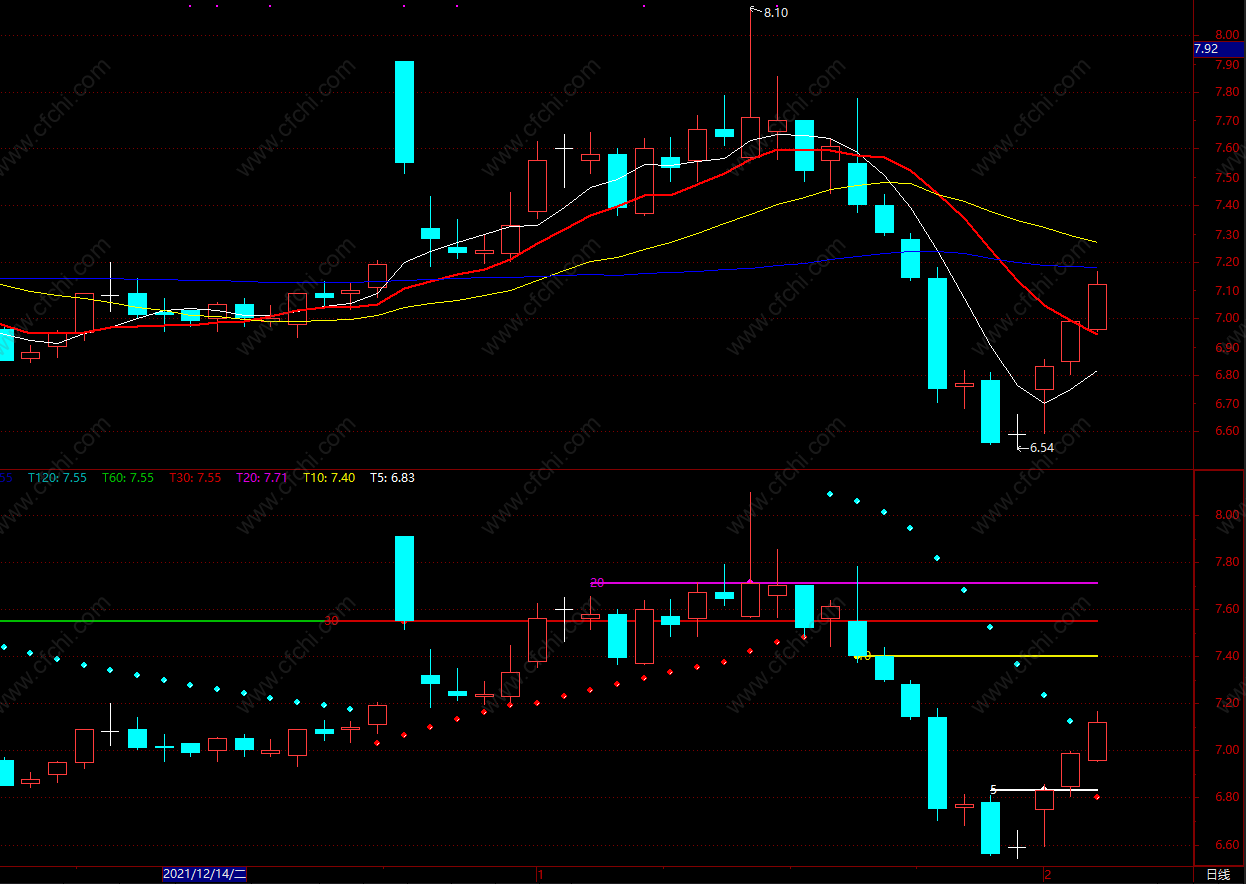Click 6.60 on upper price axis
The height and width of the screenshot is (884, 1246).
click(x=1227, y=432)
